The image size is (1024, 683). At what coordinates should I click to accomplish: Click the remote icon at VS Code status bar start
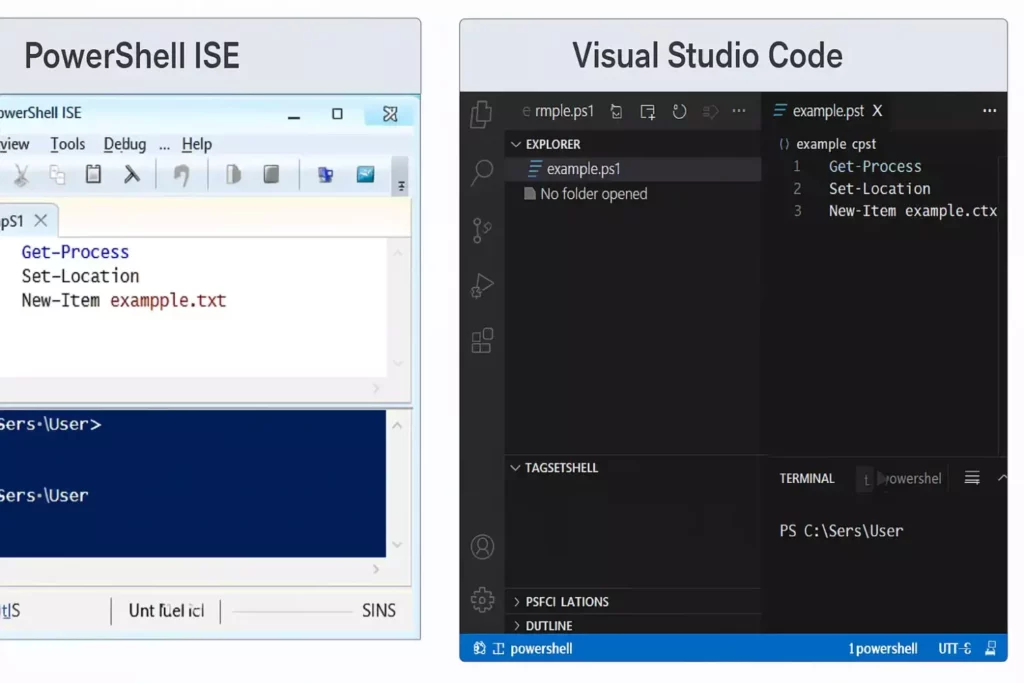click(479, 648)
